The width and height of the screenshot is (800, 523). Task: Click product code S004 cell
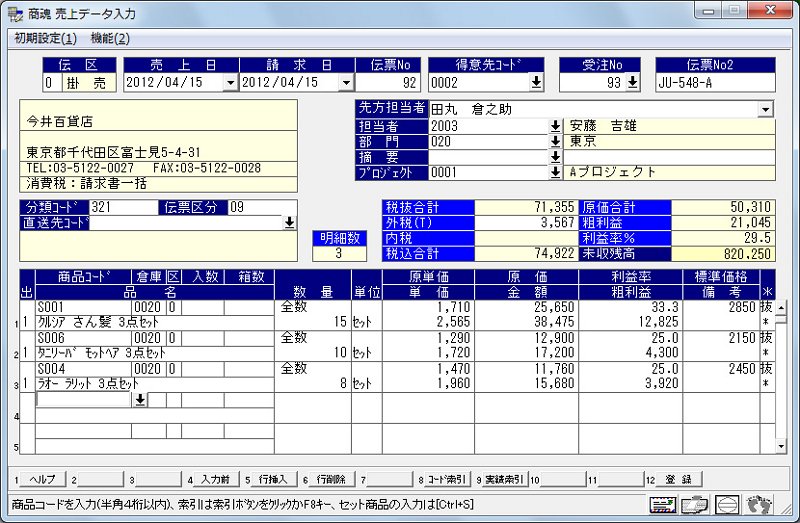pos(84,368)
